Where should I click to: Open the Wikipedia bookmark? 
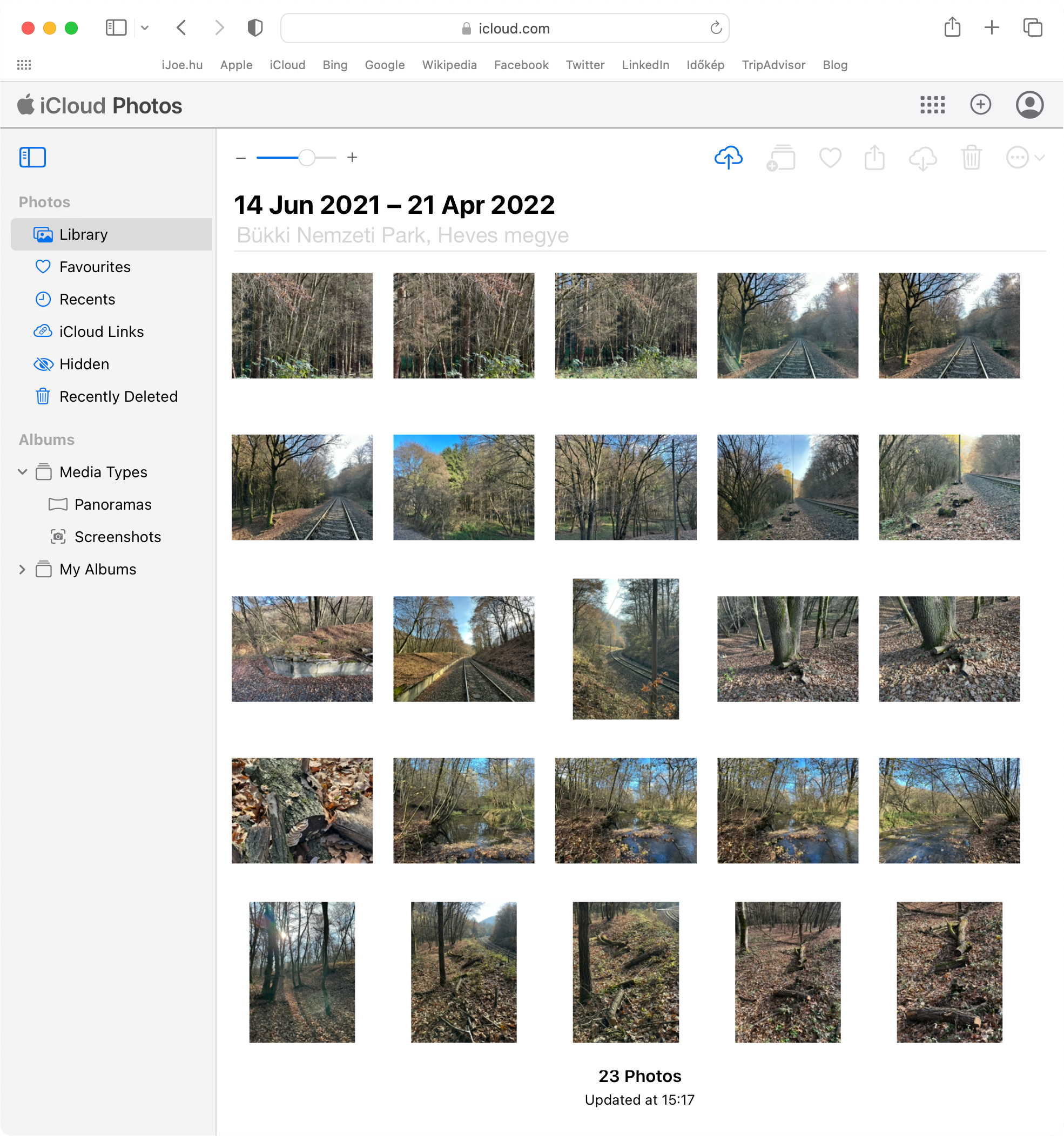coord(449,65)
